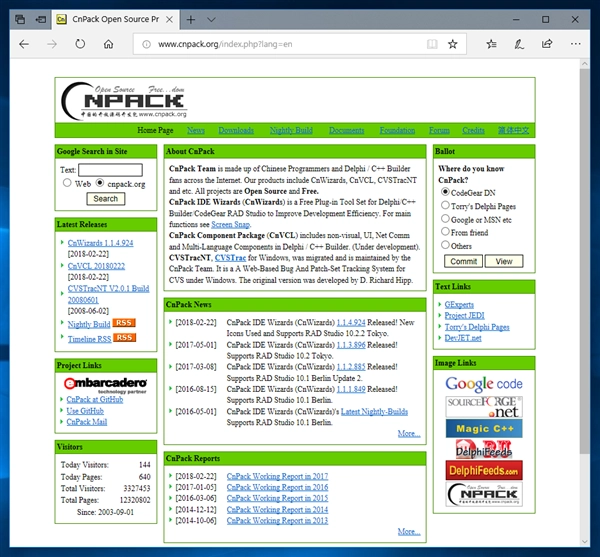Open Latest Nightly-Builds news link

point(374,412)
